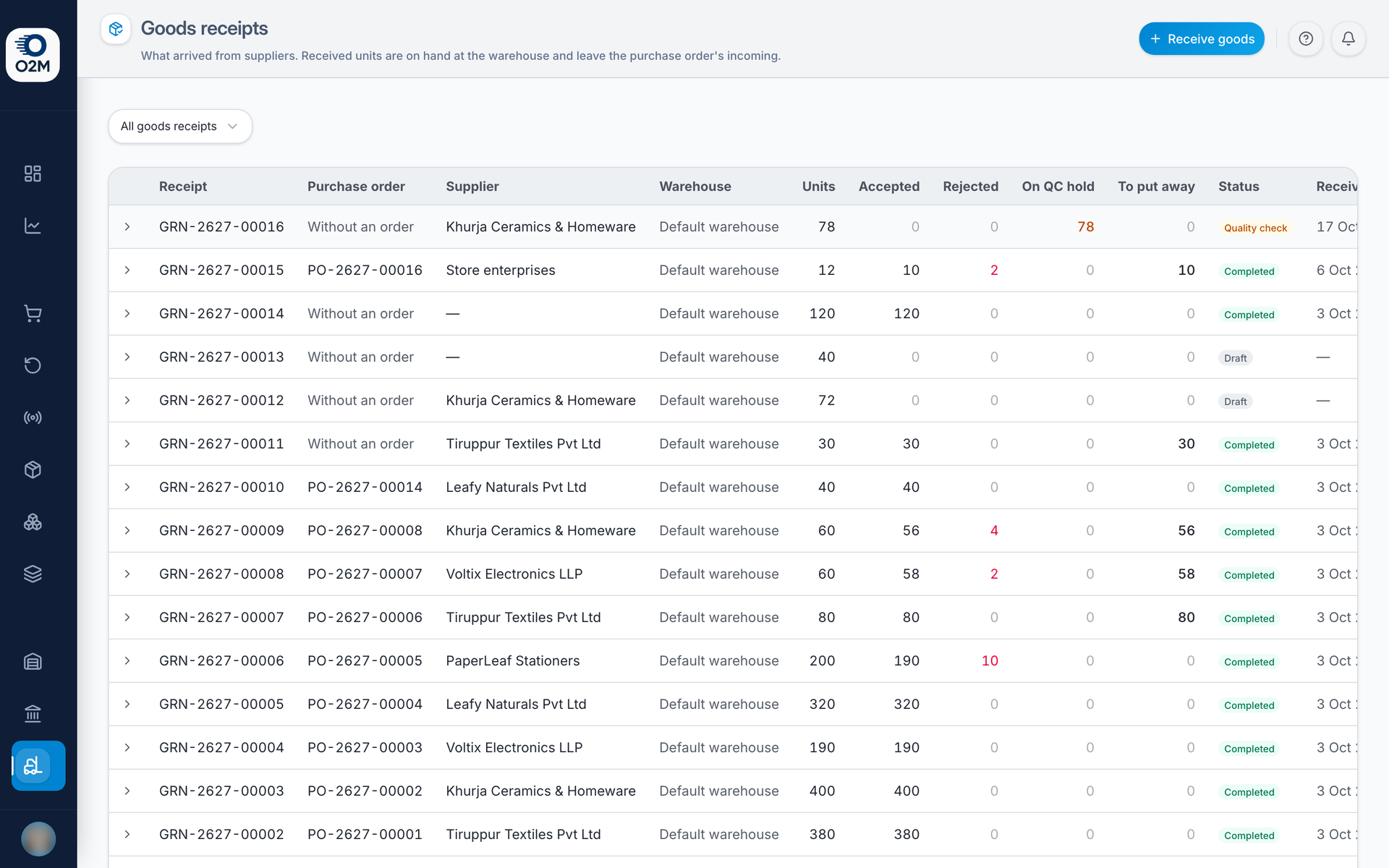Expand row GRN-2627-00011

127,444
